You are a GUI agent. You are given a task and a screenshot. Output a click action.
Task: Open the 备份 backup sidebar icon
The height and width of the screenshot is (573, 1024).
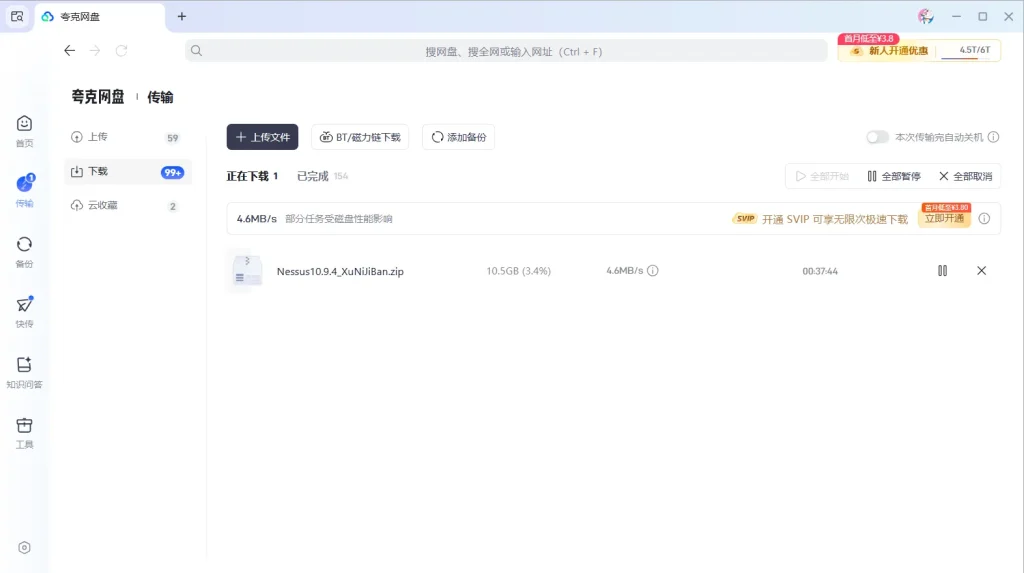24,250
